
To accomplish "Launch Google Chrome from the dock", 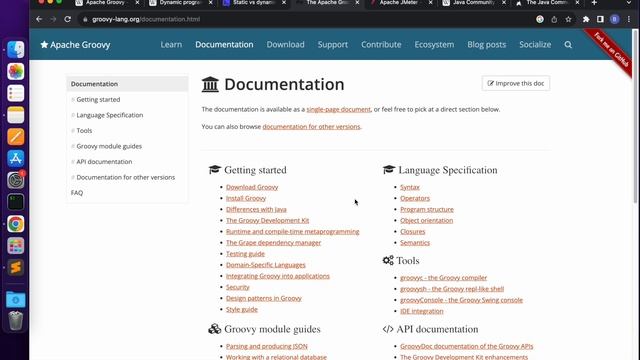I will (x=16, y=224).
